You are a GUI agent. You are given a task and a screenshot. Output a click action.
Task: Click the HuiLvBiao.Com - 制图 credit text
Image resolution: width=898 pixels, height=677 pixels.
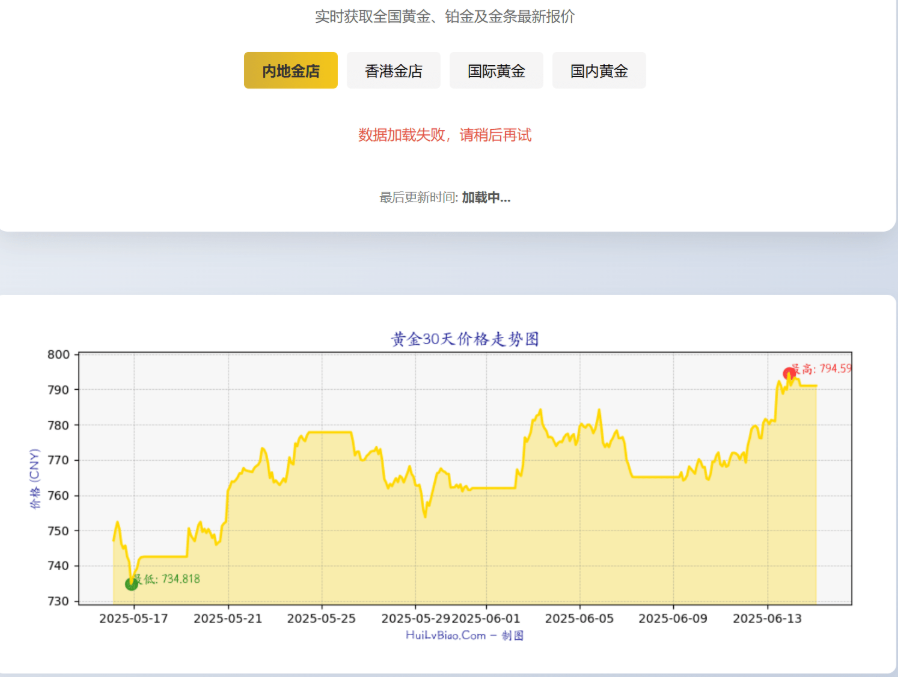pyautogui.click(x=464, y=635)
